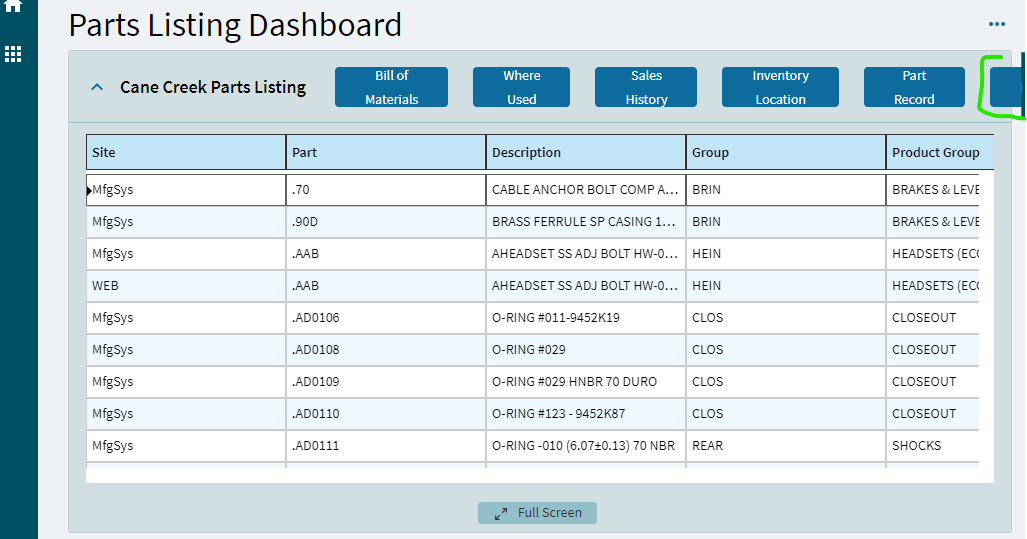This screenshot has width=1027, height=539.
Task: Select WEB site cell
Action: pos(186,286)
